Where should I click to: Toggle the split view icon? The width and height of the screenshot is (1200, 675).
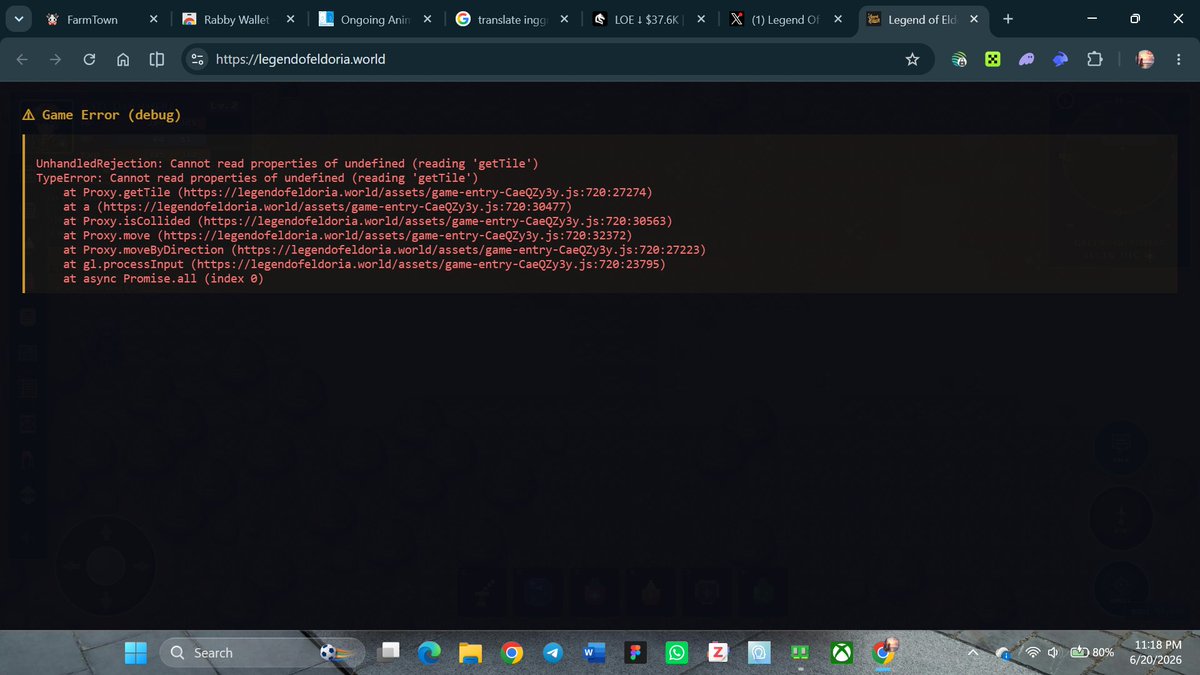click(x=156, y=59)
